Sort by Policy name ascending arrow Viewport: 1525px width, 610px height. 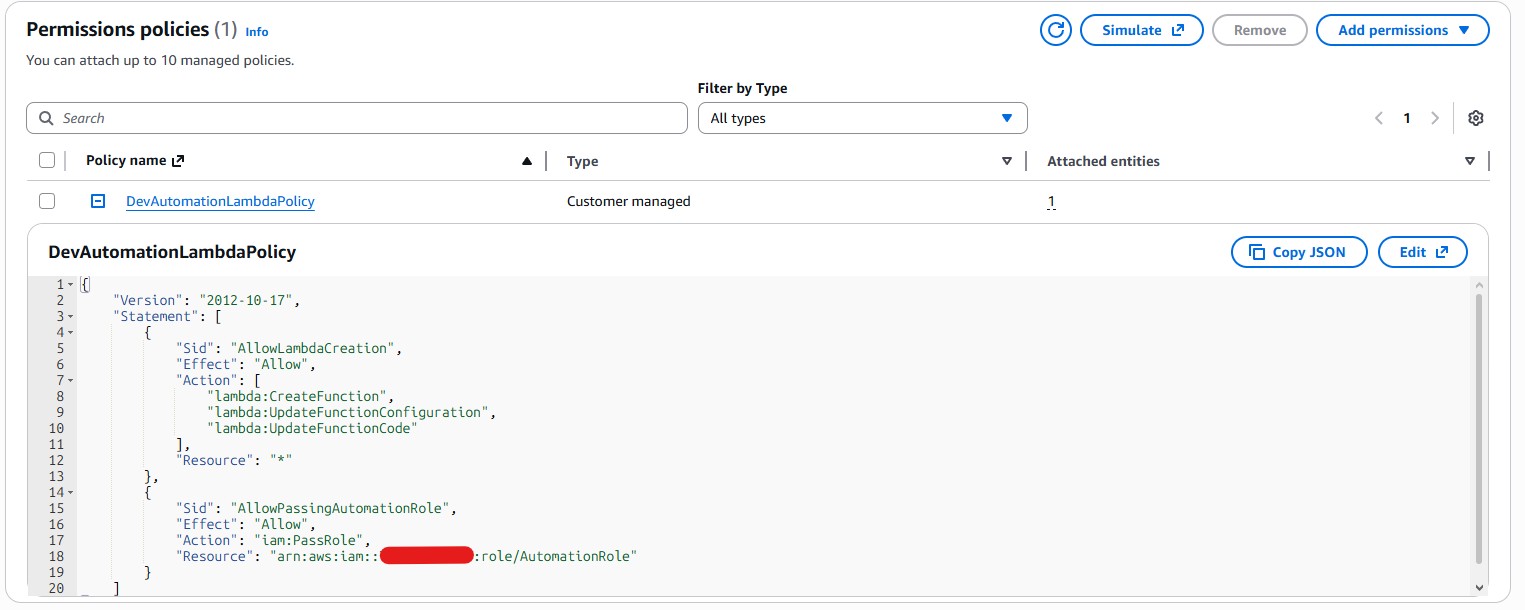pos(527,161)
